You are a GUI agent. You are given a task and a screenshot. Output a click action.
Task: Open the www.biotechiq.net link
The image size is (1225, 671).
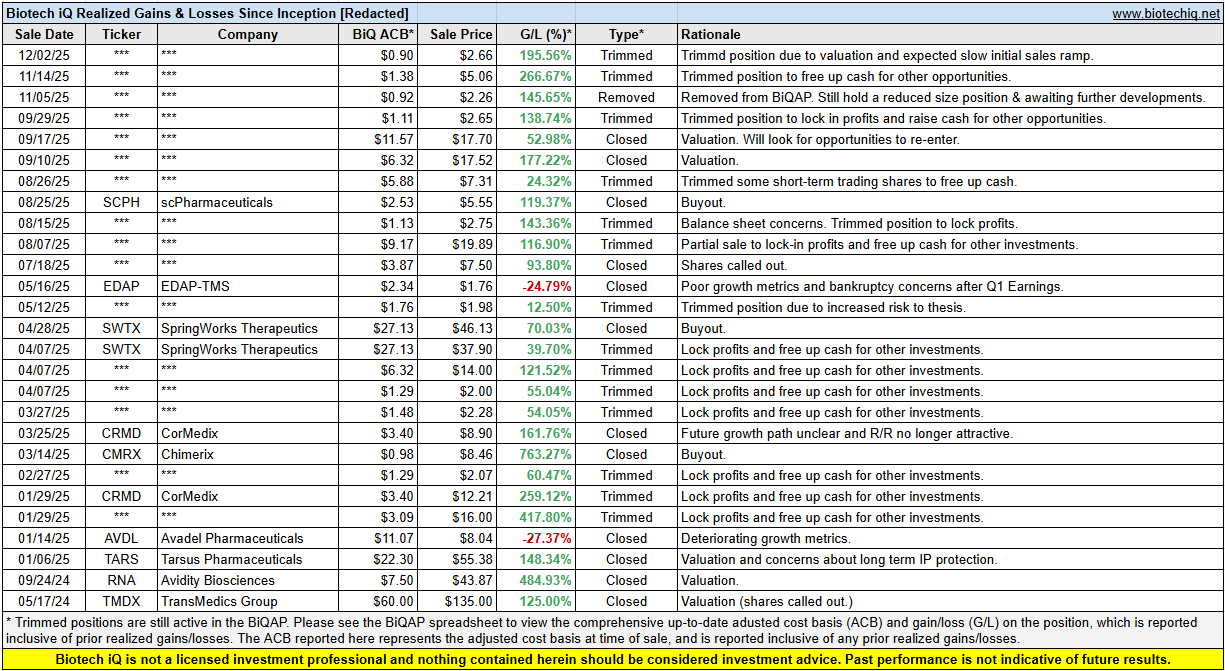(x=1164, y=13)
